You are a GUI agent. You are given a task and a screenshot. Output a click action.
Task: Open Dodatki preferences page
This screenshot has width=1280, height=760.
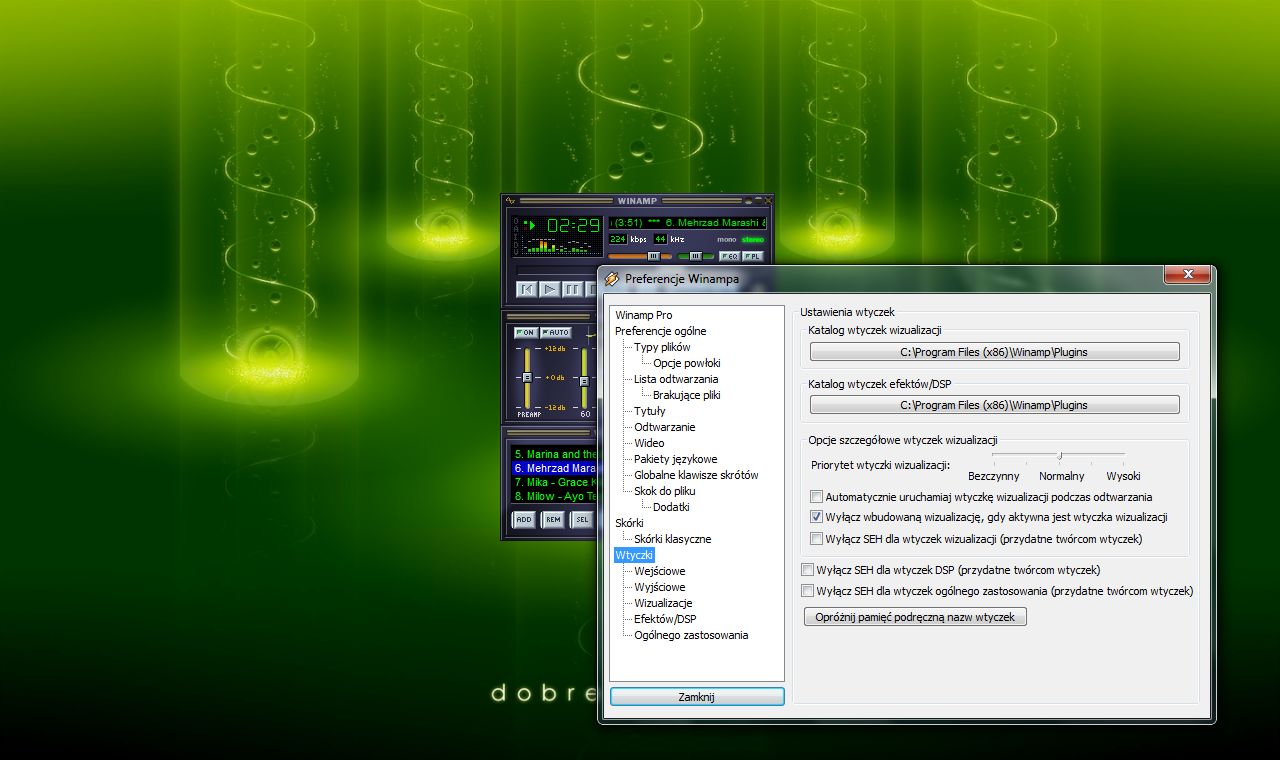click(673, 507)
